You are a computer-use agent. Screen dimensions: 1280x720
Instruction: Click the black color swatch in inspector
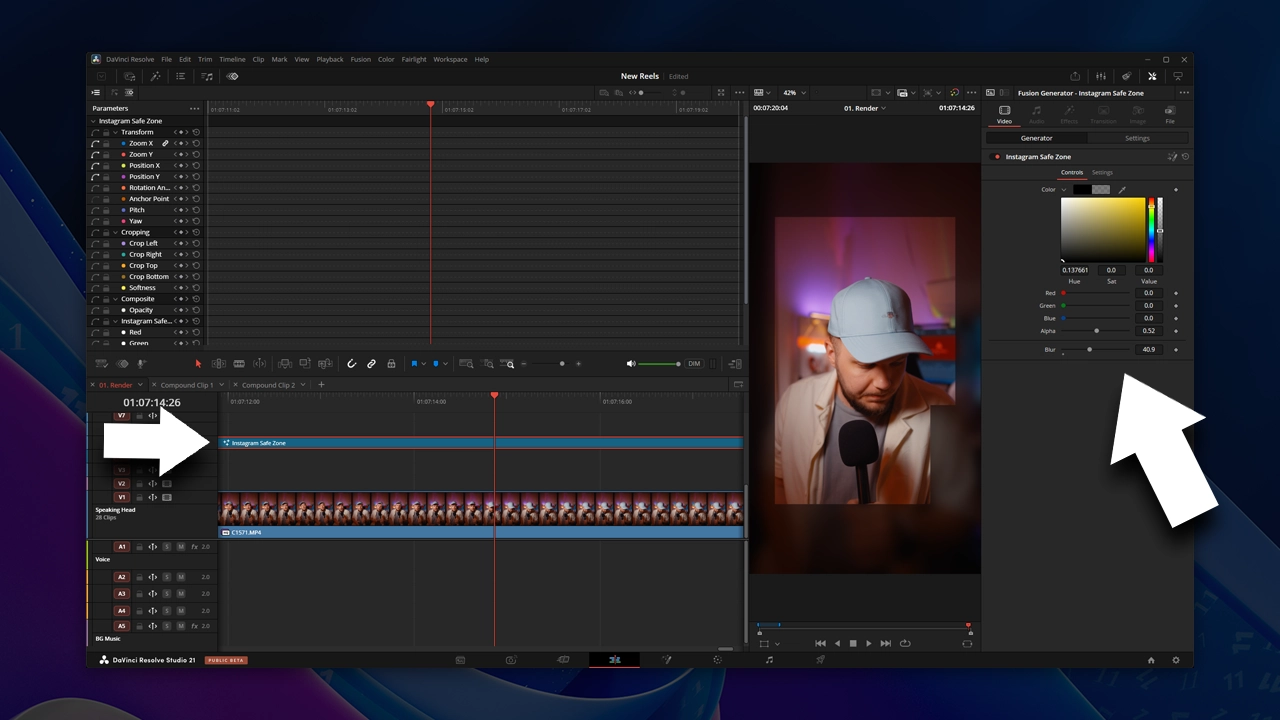1082,189
